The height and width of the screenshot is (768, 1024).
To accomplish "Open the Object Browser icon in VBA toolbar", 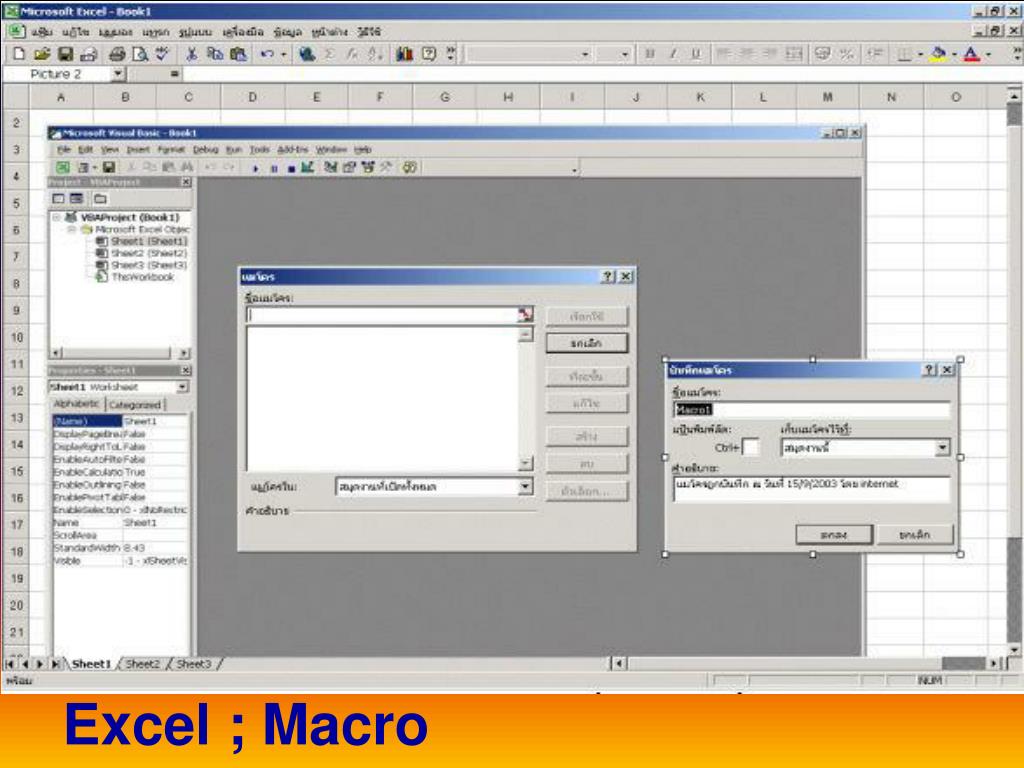I will tap(368, 167).
